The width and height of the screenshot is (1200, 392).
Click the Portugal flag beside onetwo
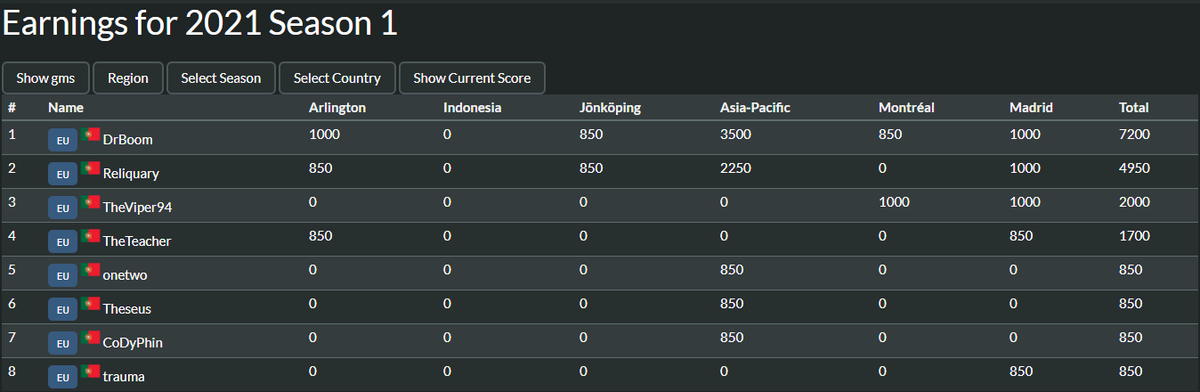coord(91,269)
